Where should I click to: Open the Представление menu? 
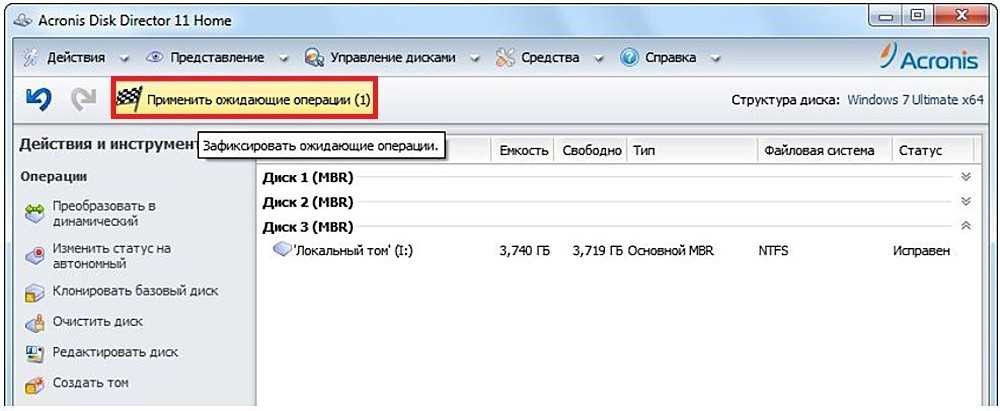[217, 57]
